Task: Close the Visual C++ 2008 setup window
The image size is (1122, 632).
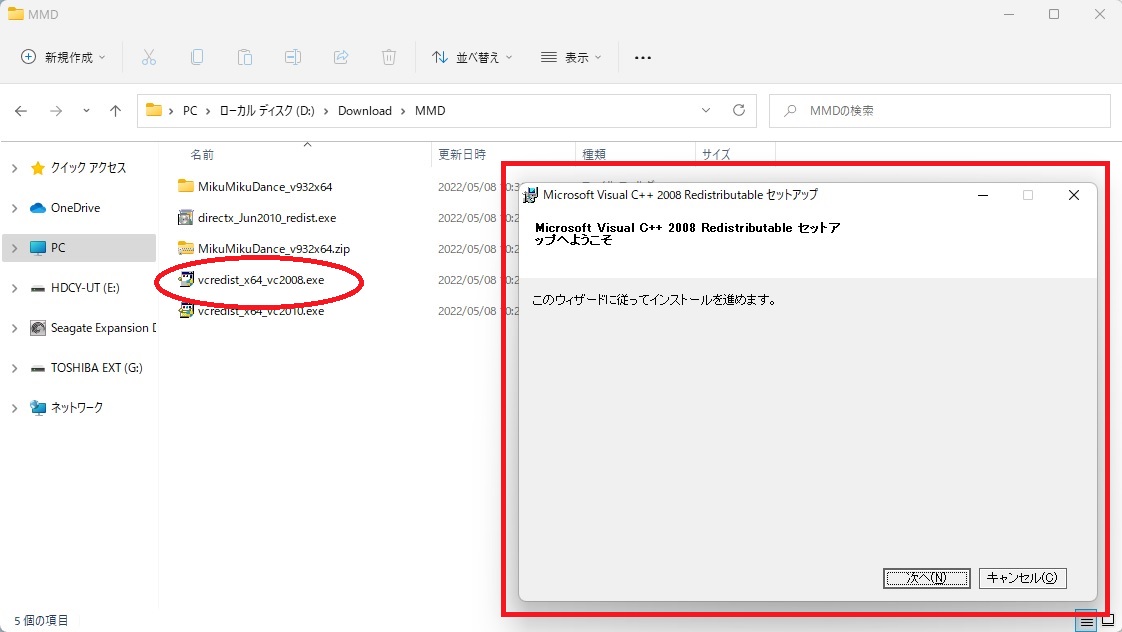Action: point(1073,195)
